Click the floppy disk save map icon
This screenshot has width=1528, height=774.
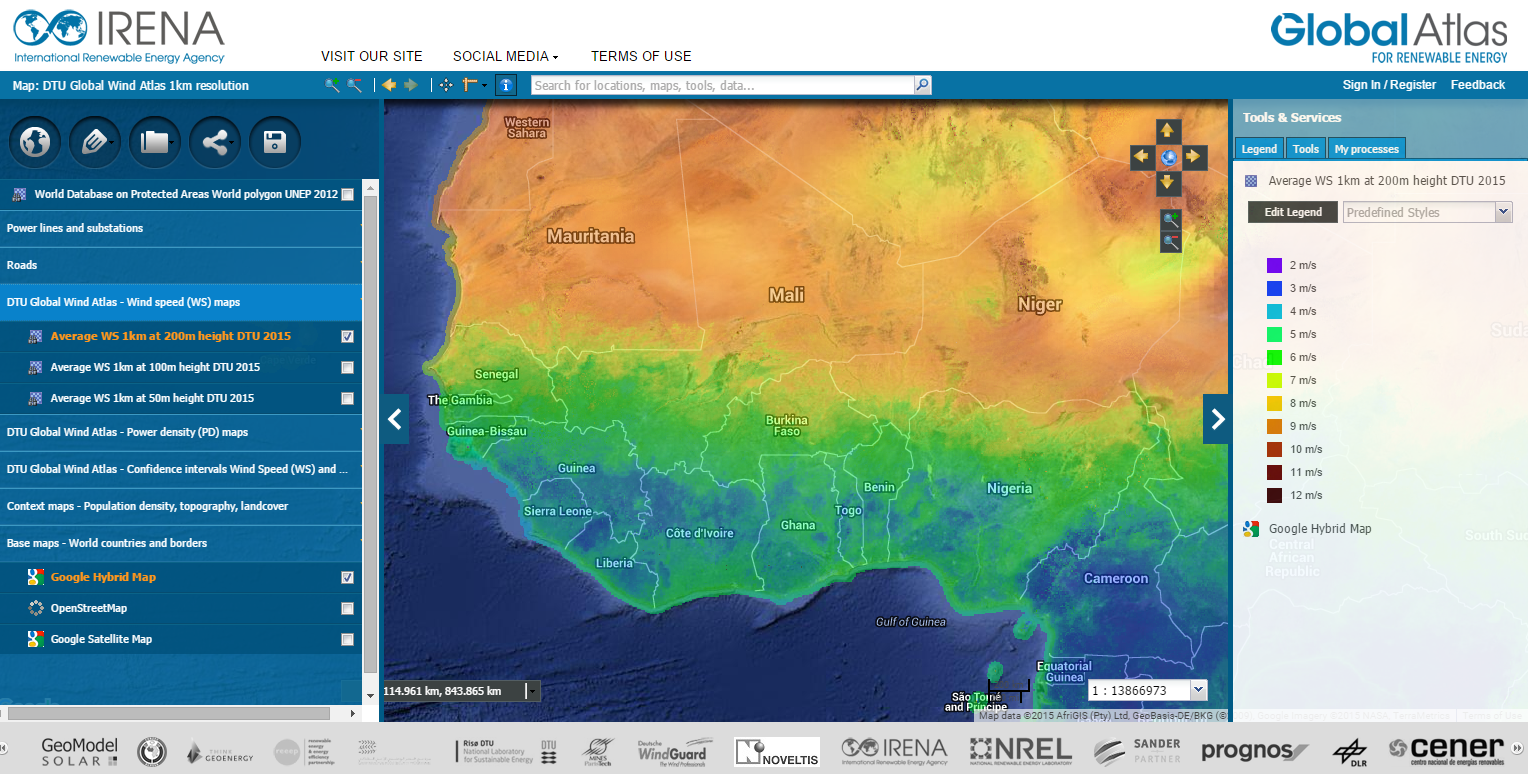[x=275, y=142]
